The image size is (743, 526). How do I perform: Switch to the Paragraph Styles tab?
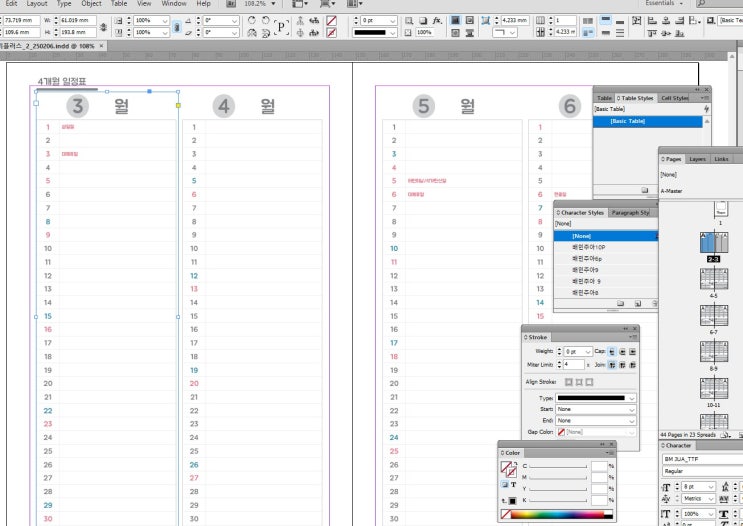[x=631, y=213]
